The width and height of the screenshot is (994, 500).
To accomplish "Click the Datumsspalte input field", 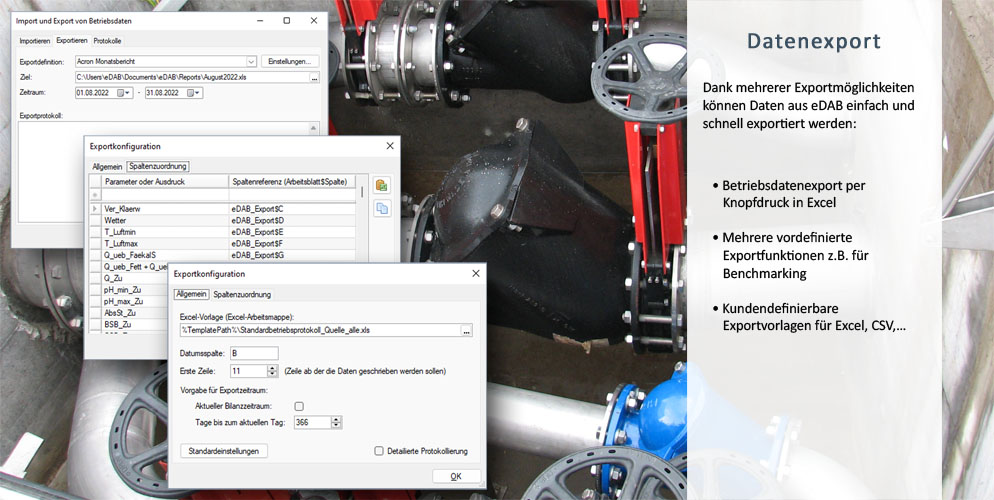I will coord(254,353).
